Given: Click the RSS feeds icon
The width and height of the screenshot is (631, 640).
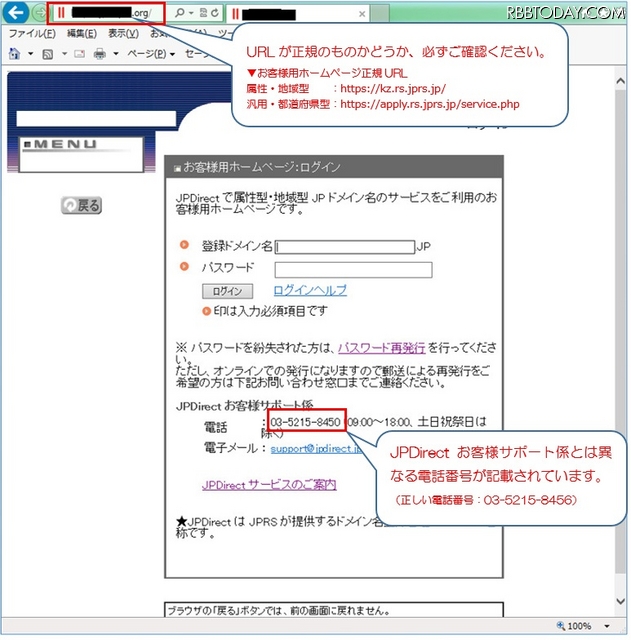Looking at the screenshot, I should click(x=48, y=54).
